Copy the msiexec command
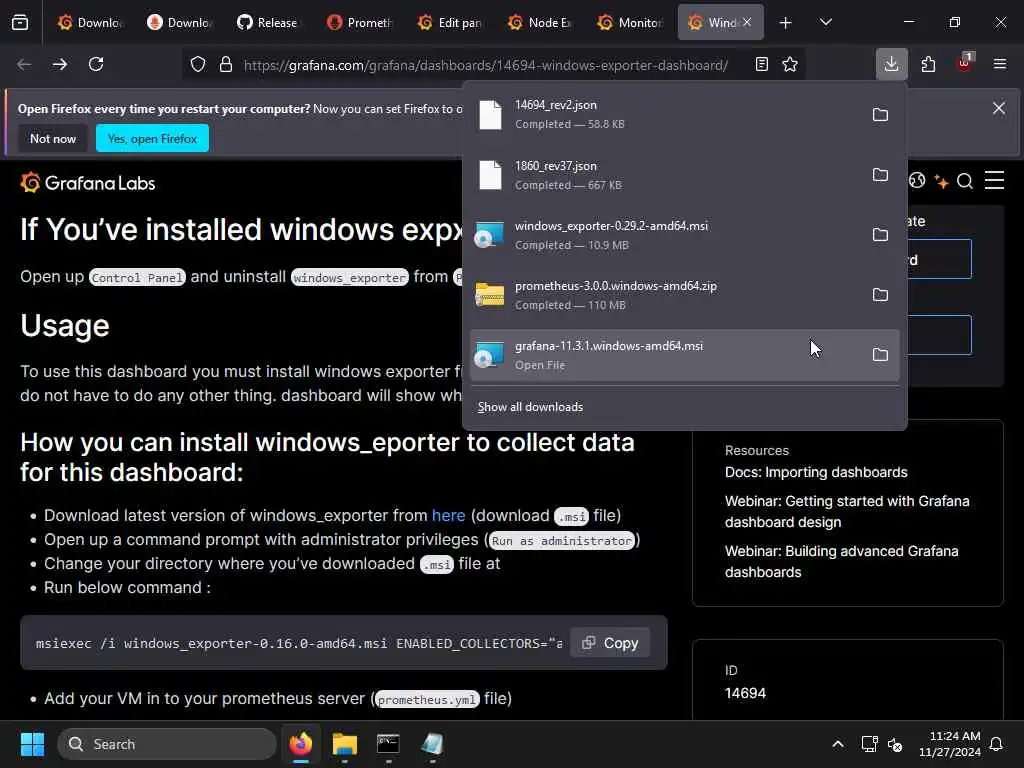Screen dimensions: 1024x768 click(610, 643)
